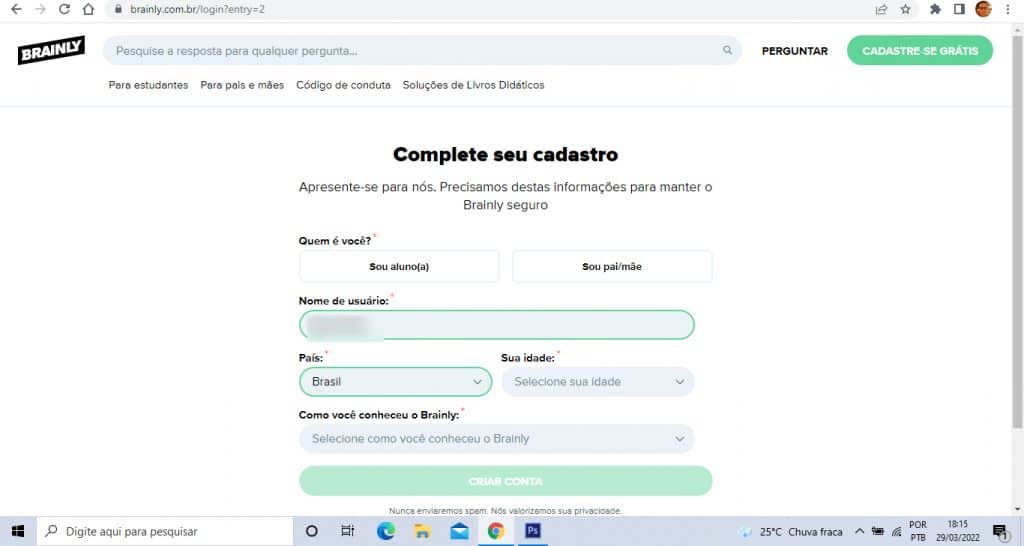
Task: Click the network Wi-Fi tray icon
Action: (x=897, y=532)
